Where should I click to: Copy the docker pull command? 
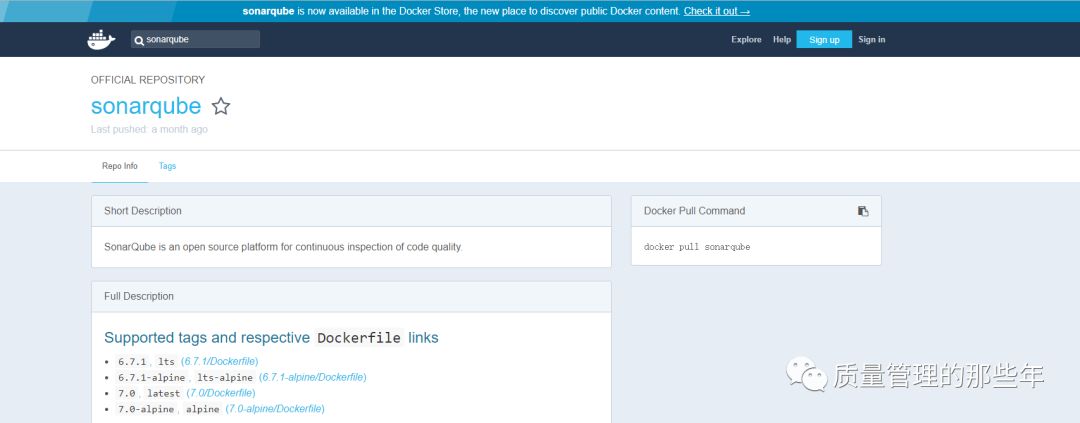(863, 211)
